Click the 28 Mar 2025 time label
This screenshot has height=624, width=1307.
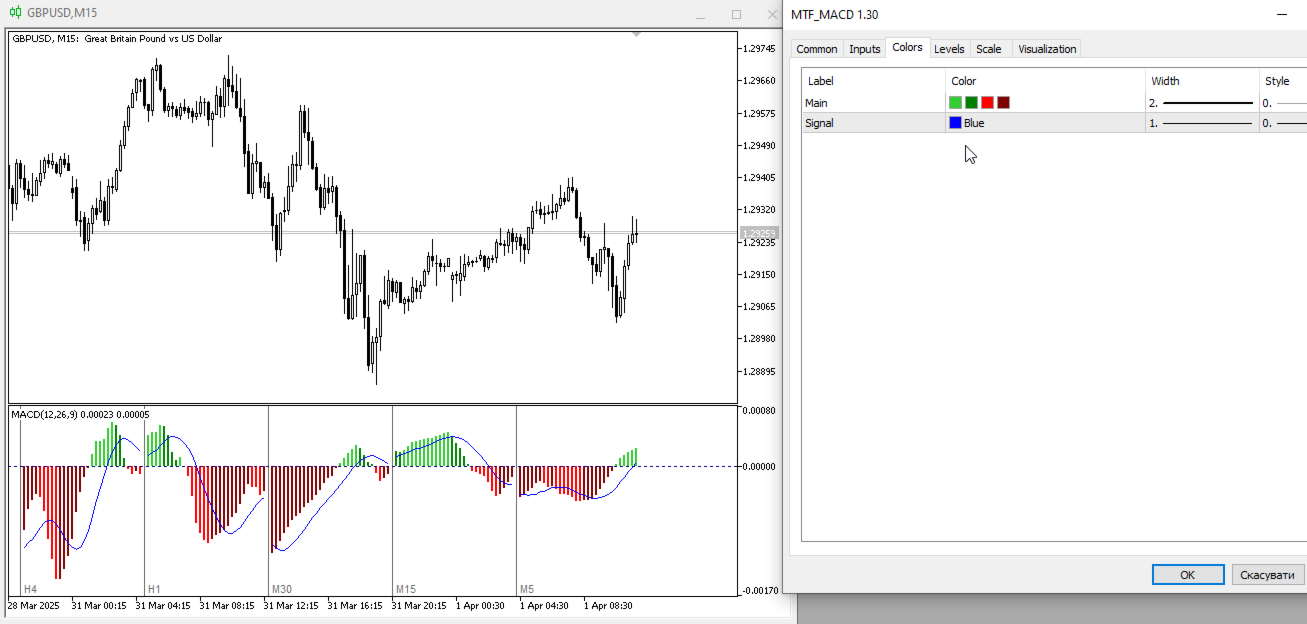34,605
